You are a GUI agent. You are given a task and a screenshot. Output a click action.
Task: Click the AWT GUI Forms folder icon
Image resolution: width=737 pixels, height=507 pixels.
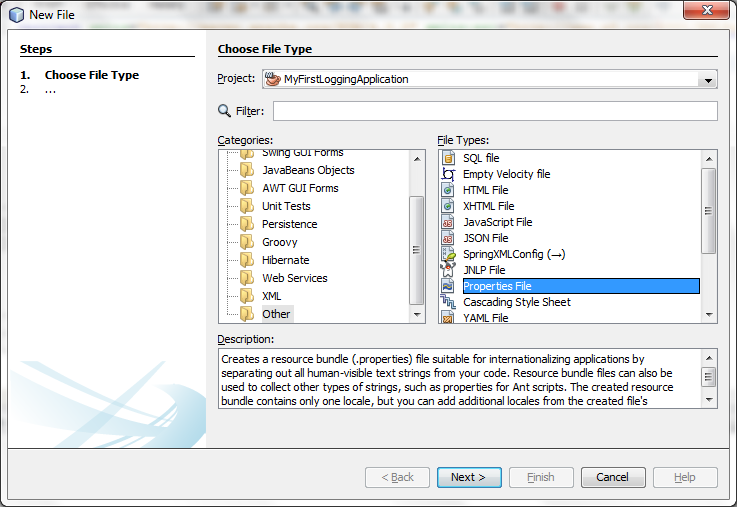coord(247,188)
